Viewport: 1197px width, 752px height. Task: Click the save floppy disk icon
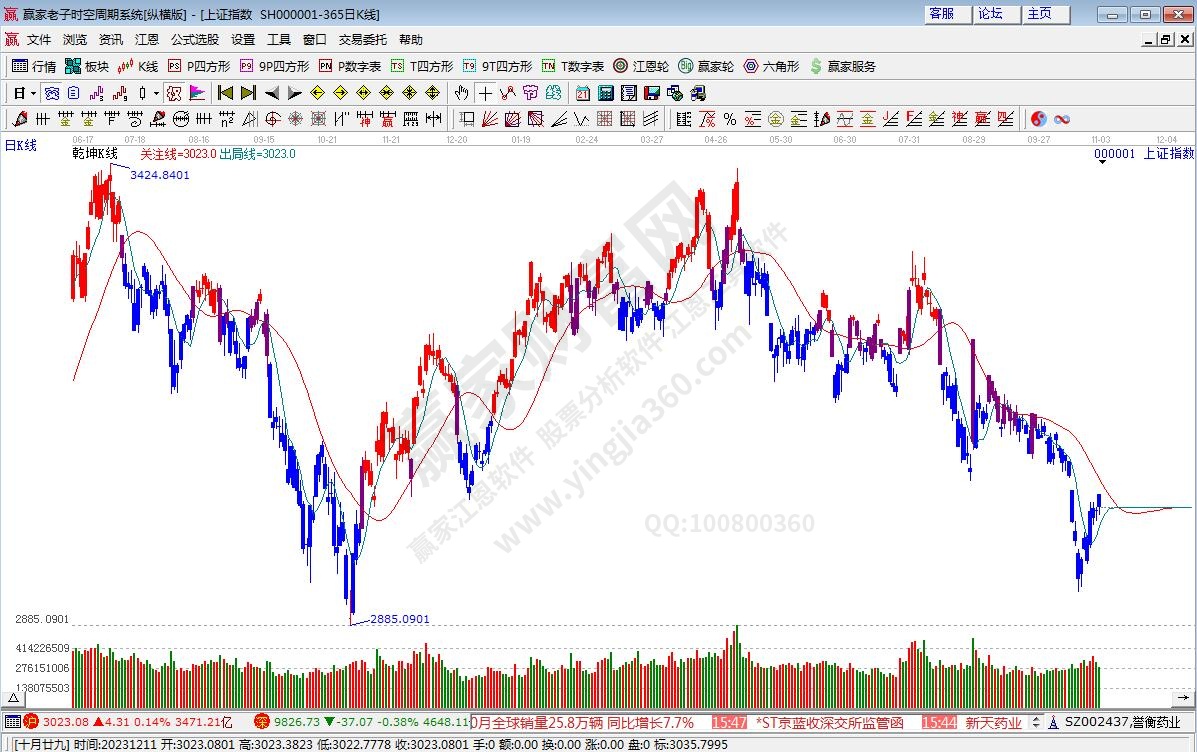(651, 93)
